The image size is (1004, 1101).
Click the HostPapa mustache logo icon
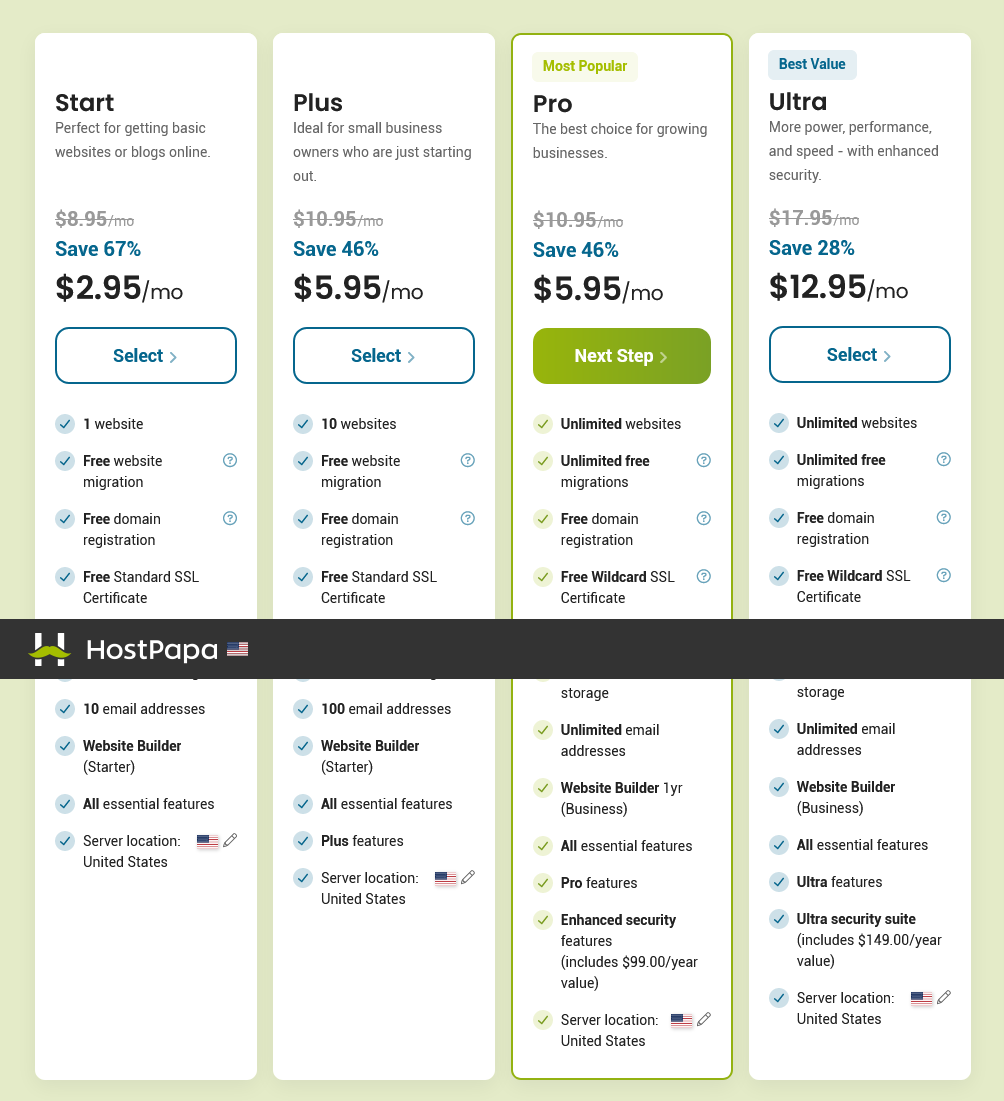click(50, 649)
